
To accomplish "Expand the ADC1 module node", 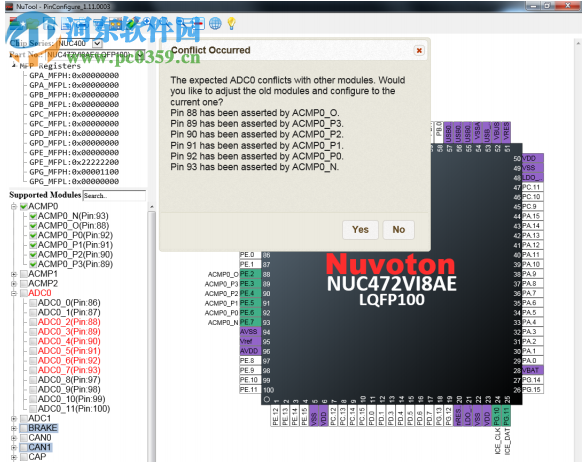I will click(x=14, y=419).
